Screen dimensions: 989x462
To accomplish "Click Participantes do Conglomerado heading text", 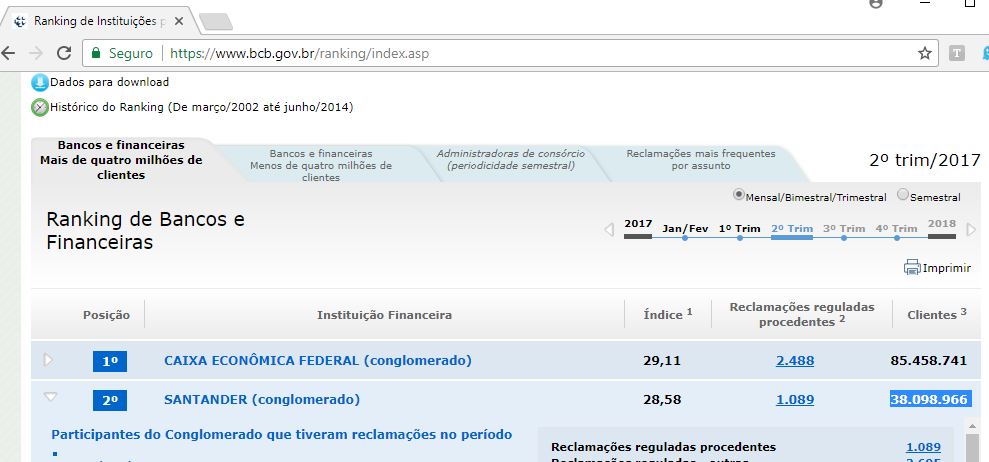I will click(x=281, y=434).
